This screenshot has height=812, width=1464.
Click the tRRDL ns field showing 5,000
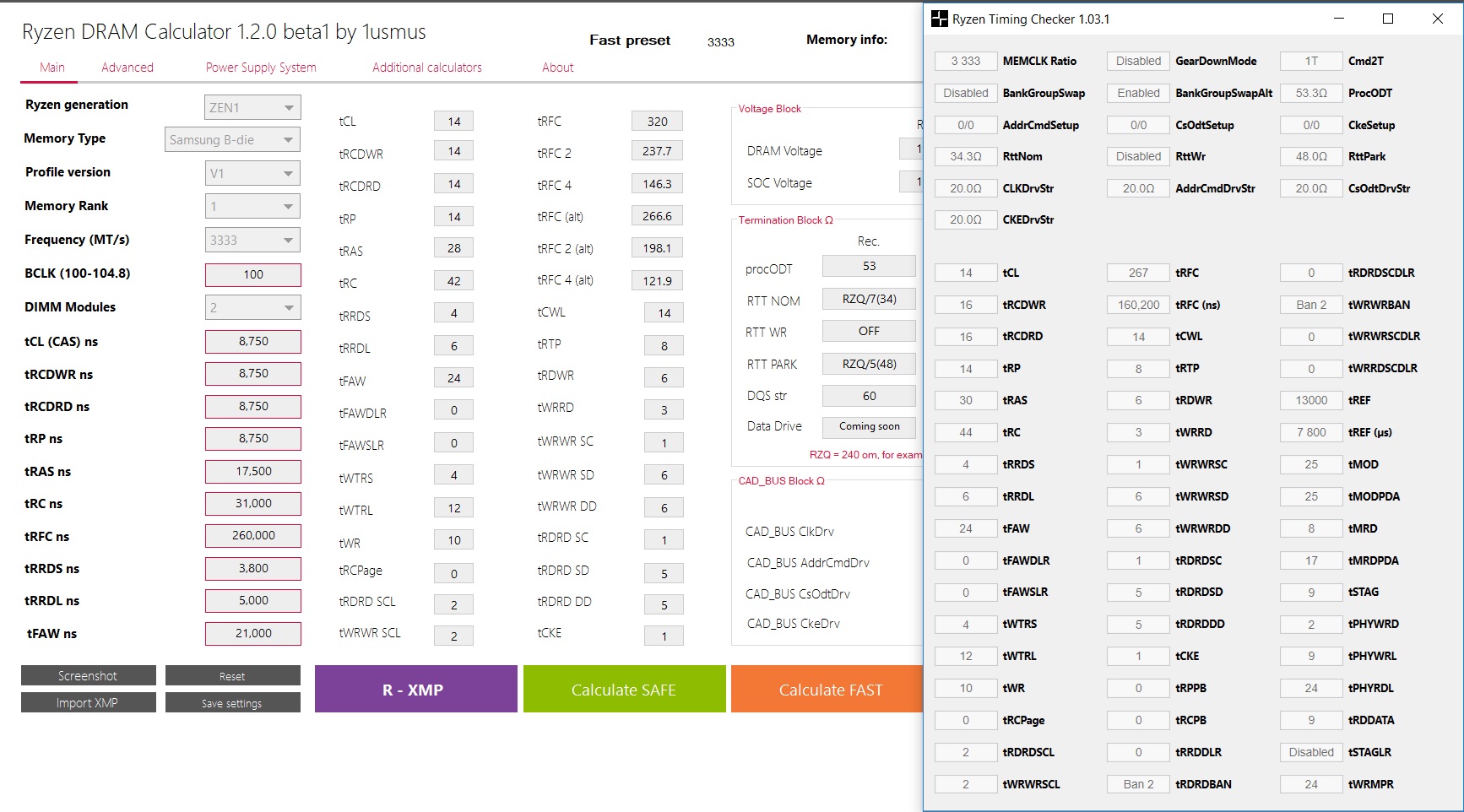(253, 600)
